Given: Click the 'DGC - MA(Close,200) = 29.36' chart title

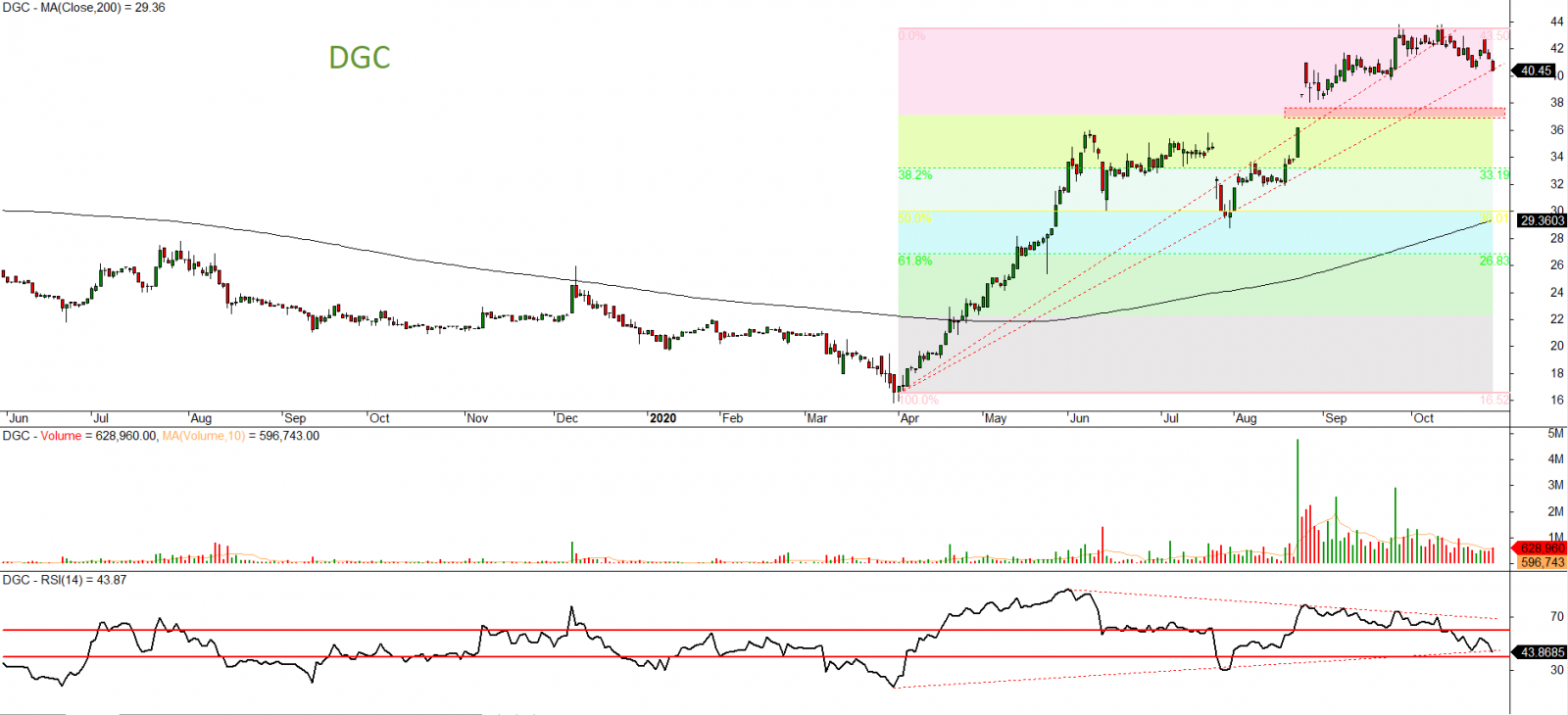Looking at the screenshot, I should click(83, 8).
